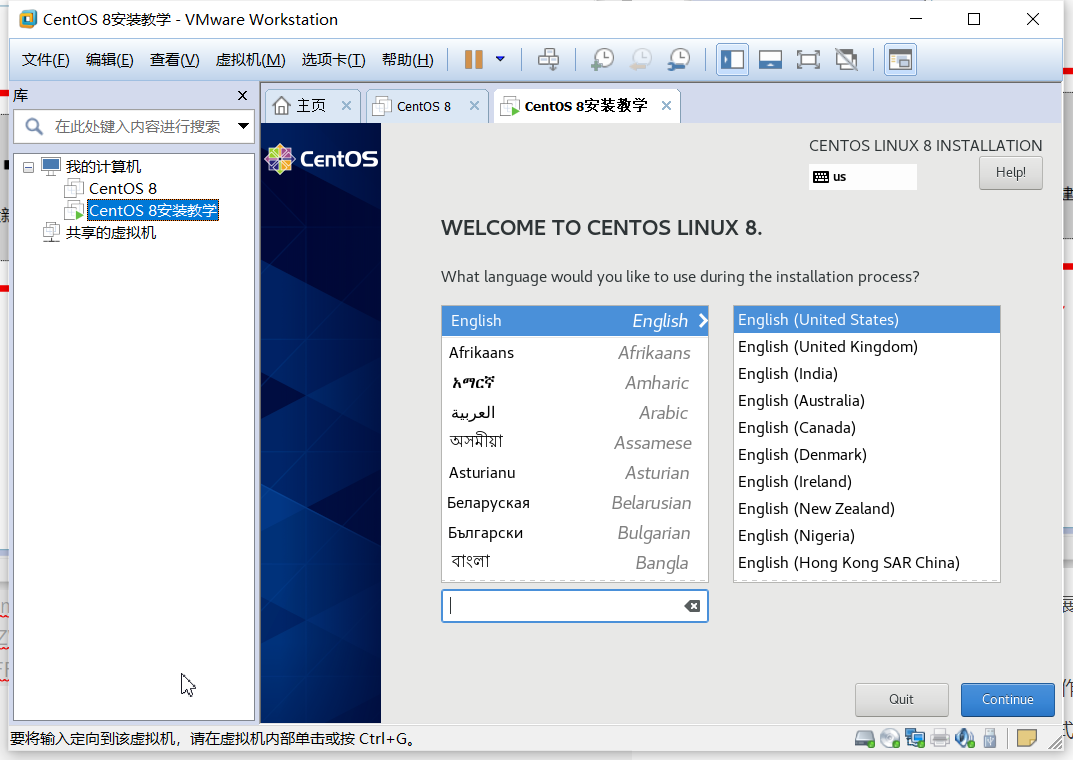1073x760 pixels.
Task: Toggle the library sidebar view icon
Action: click(732, 60)
